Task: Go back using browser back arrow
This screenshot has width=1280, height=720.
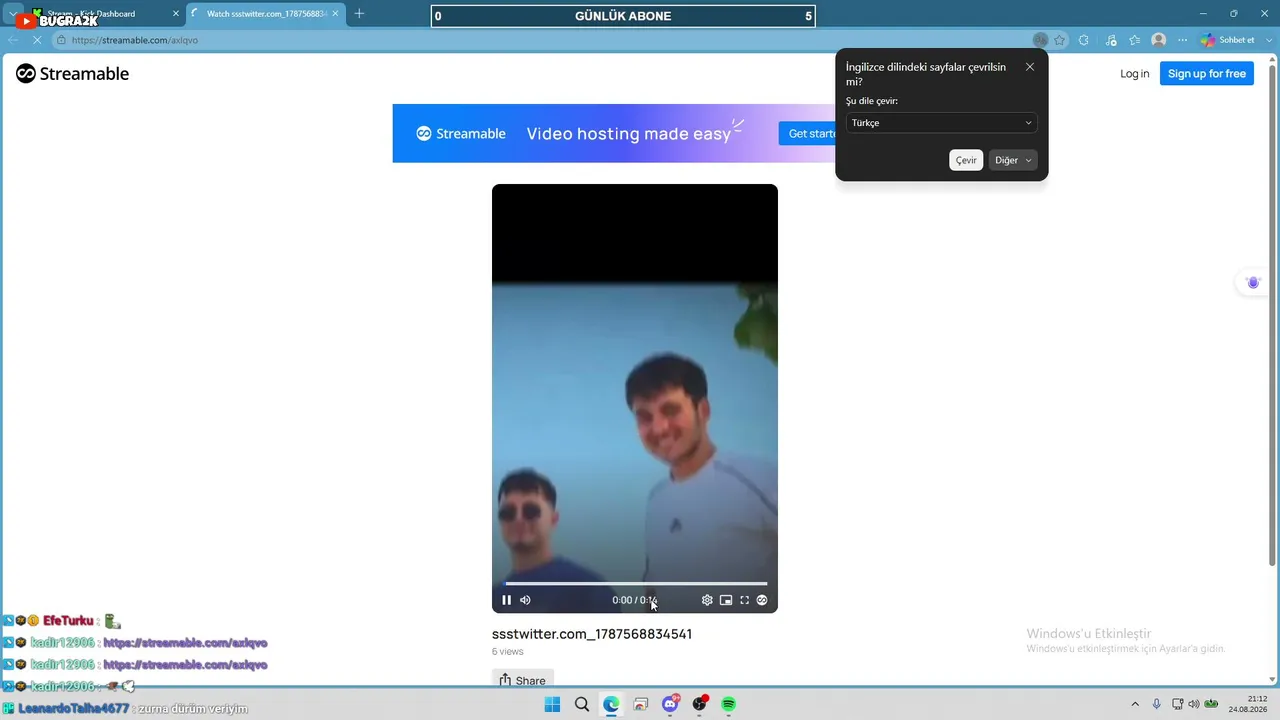Action: [12, 40]
